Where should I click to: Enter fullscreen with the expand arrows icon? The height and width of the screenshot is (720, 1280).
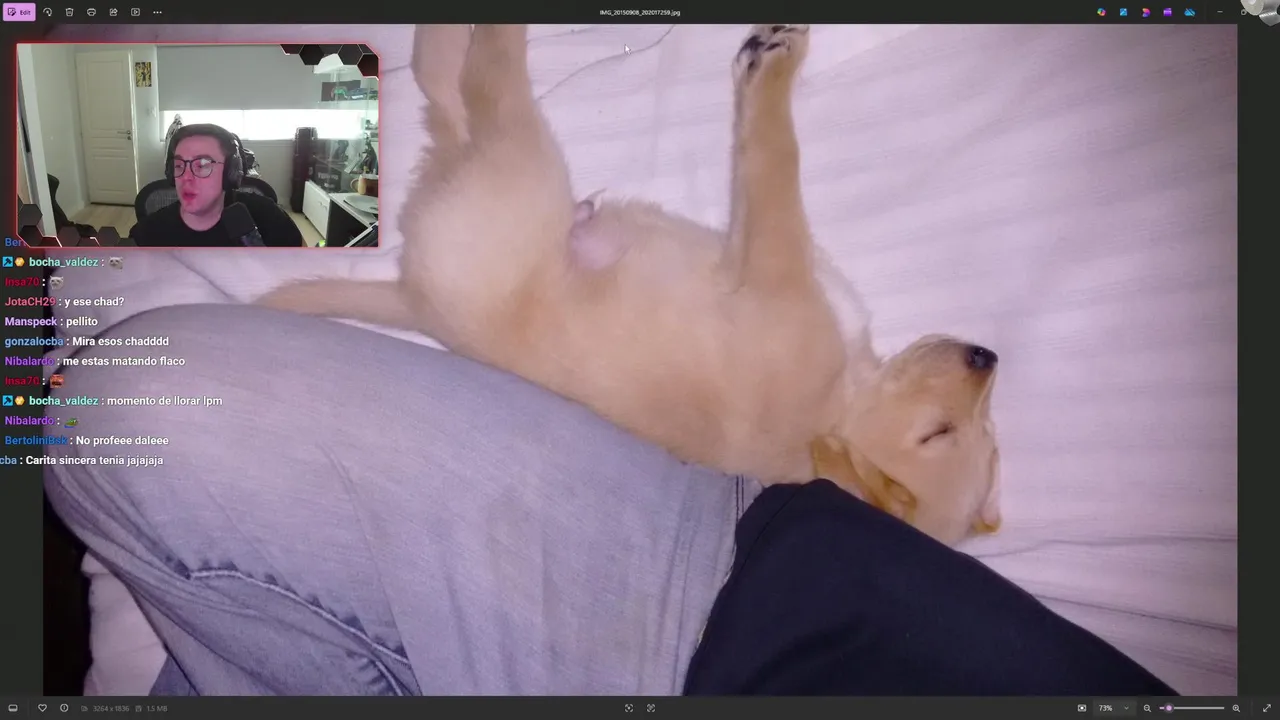pos(1267,708)
